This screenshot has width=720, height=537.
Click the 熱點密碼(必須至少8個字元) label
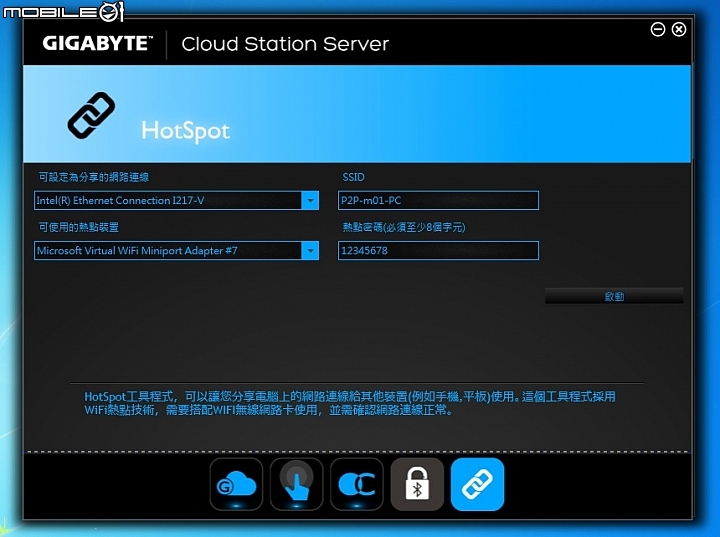click(x=404, y=227)
